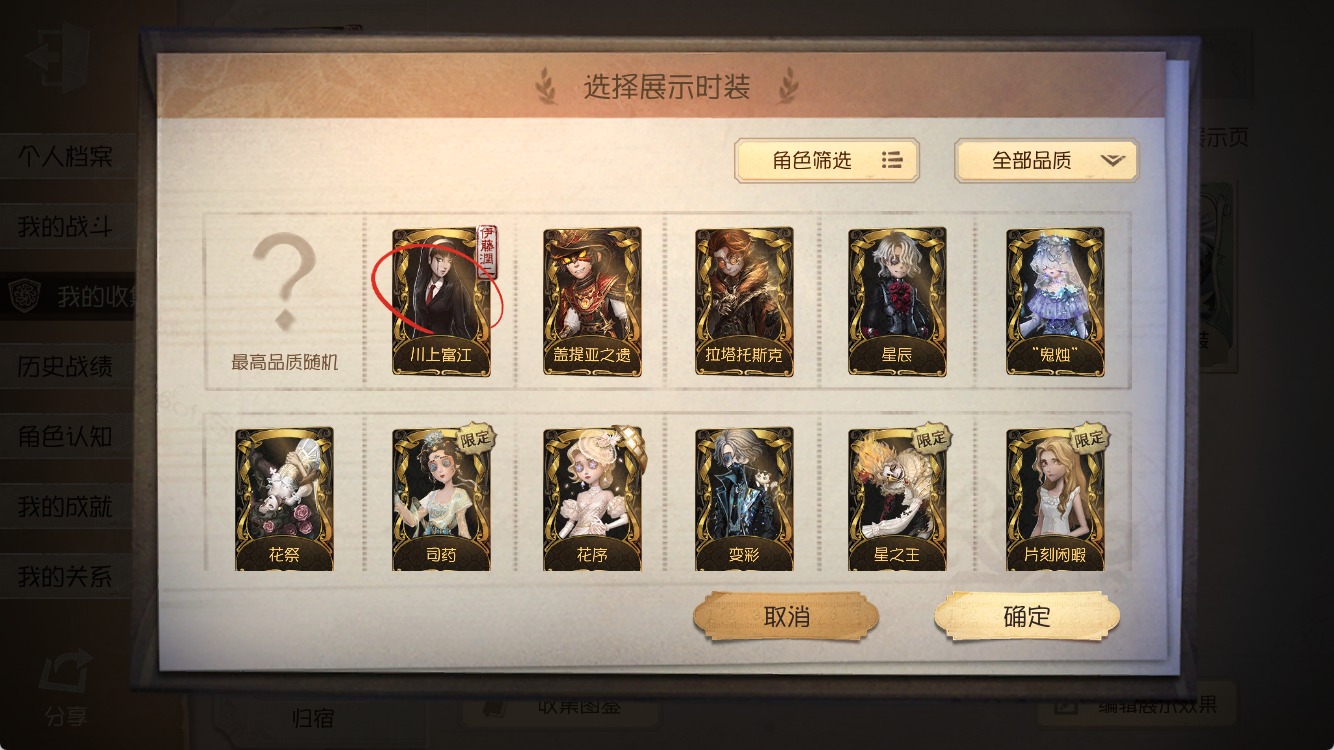Pick the 片刻闲暇 costume card
The height and width of the screenshot is (750, 1334).
coord(1055,499)
